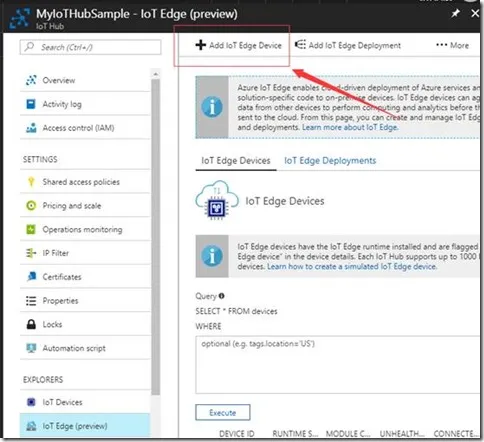Viewport: 484px width, 442px height.
Task: Select the IoT Edge Devices tab
Action: click(236, 161)
